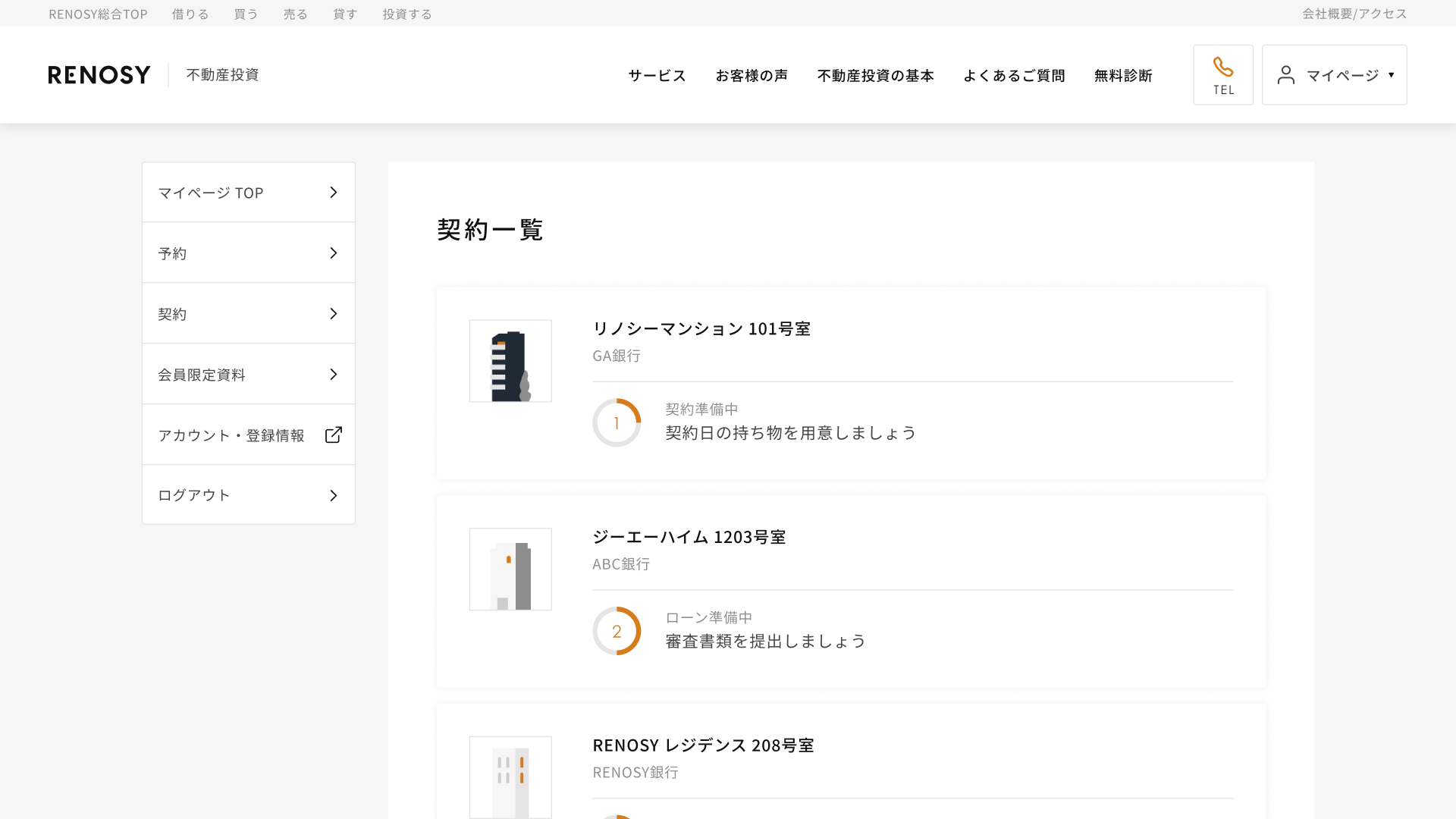Screen dimensions: 1456x819
Task: Select 契約 in the sidebar menu
Action: coord(172,314)
